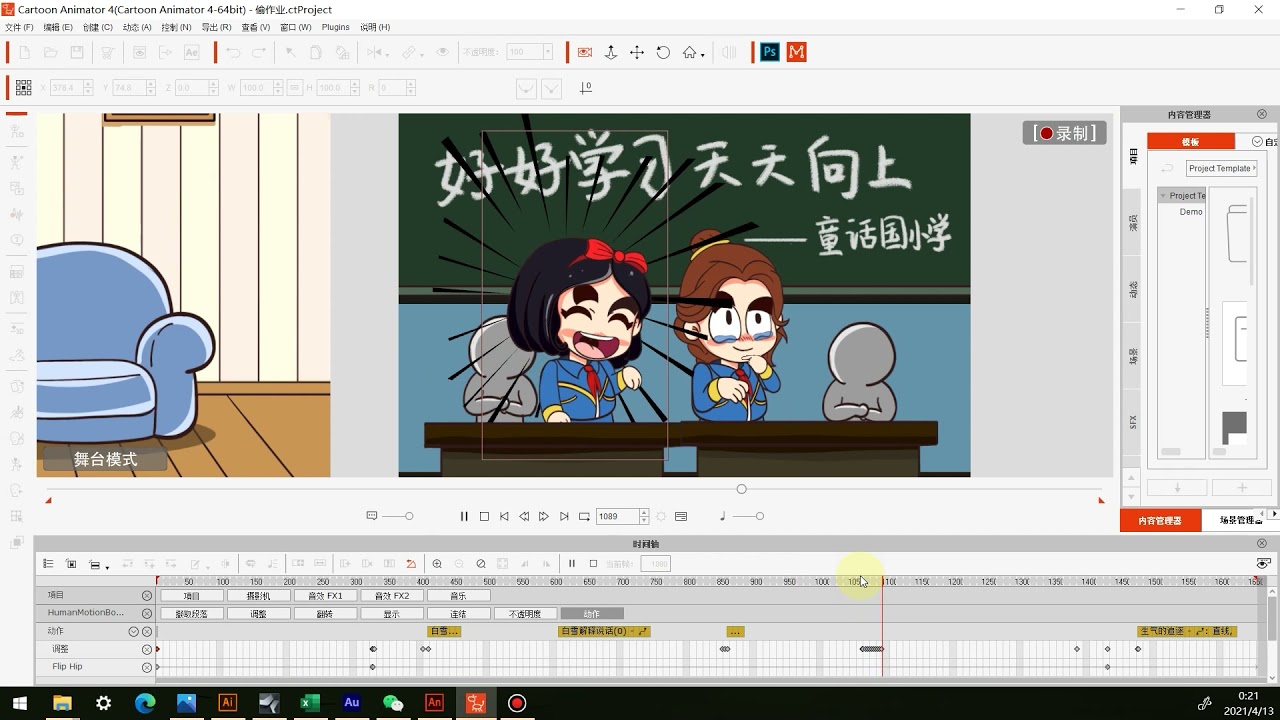Open the 文件 (F) menu
This screenshot has width=1280, height=720.
coord(19,27)
